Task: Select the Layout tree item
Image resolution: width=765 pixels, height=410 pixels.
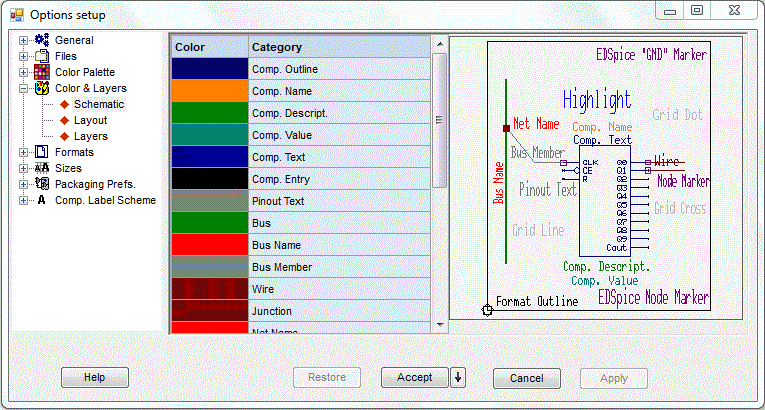Action: 90,121
